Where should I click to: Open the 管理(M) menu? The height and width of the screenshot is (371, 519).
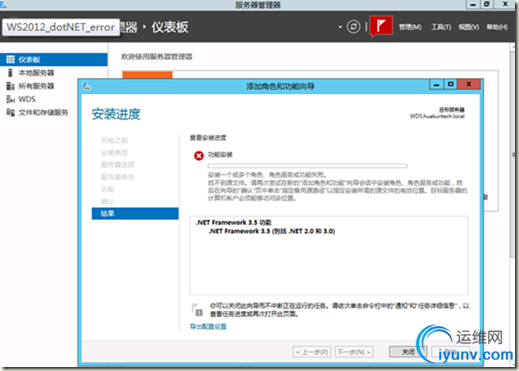(410, 27)
